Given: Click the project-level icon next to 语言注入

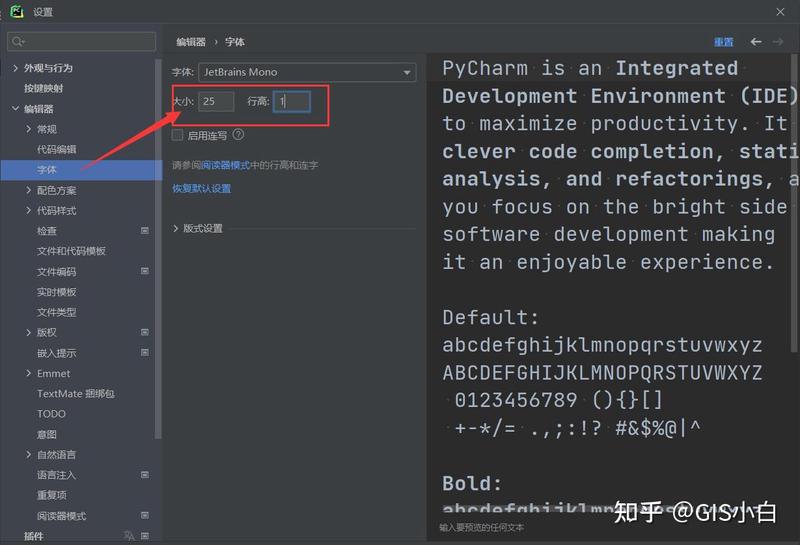Looking at the screenshot, I should click(x=145, y=475).
